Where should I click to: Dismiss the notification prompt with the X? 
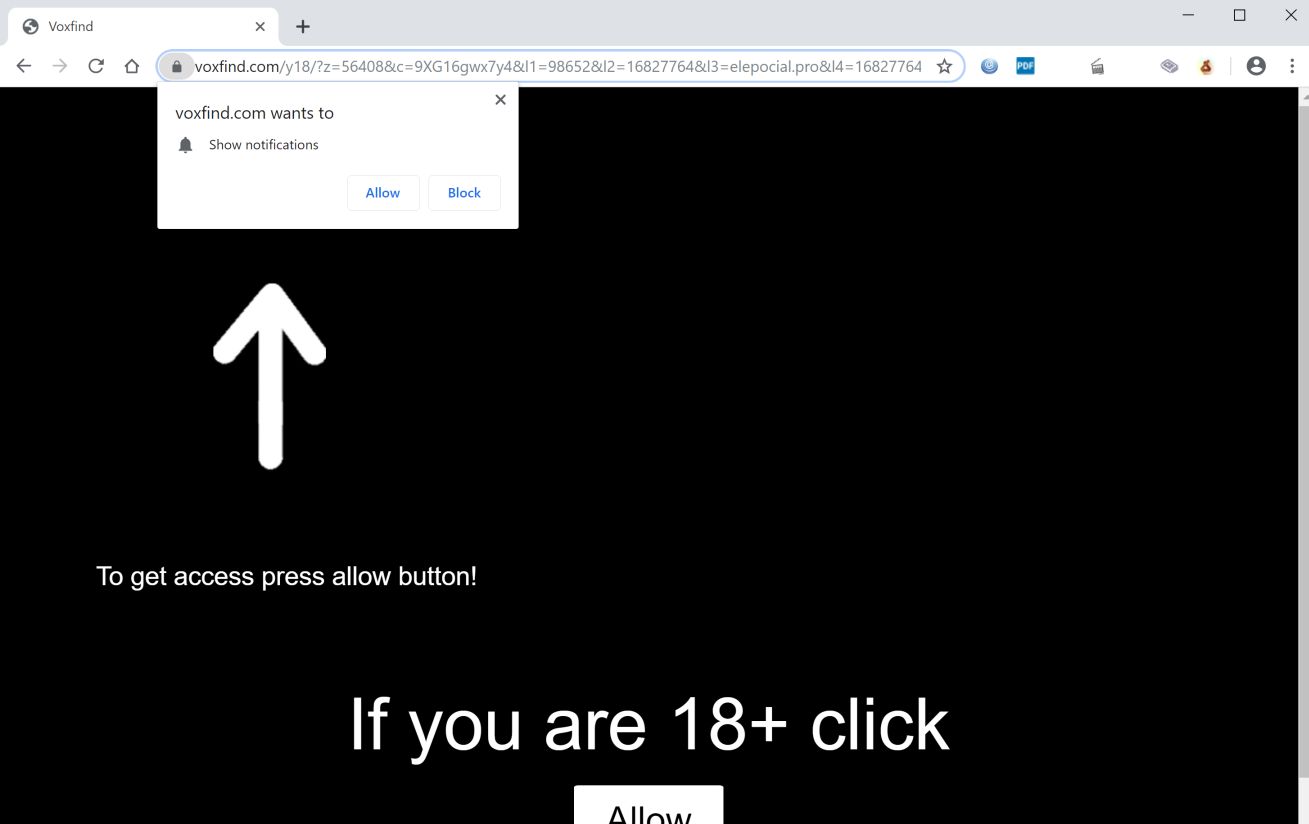(500, 99)
